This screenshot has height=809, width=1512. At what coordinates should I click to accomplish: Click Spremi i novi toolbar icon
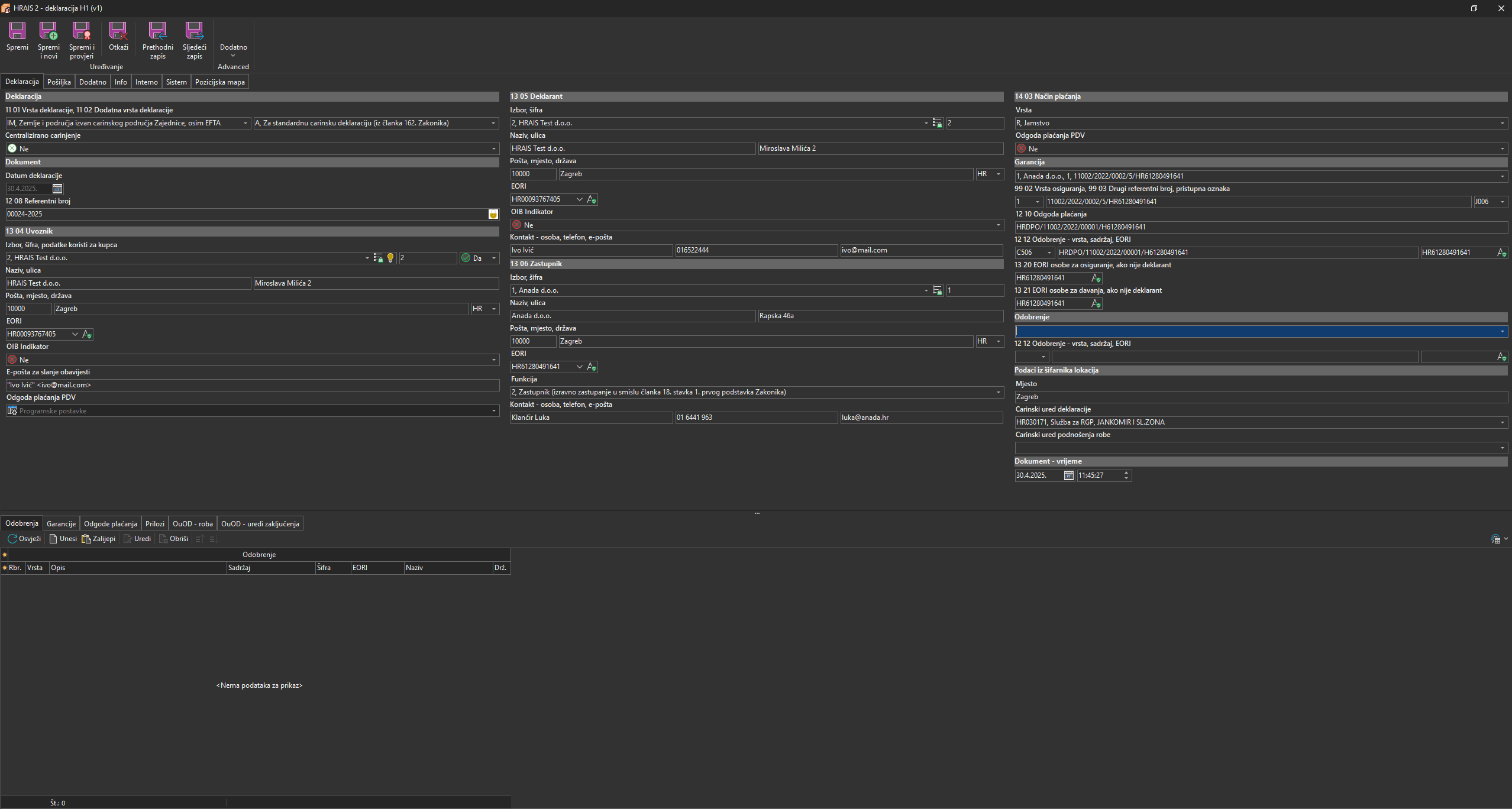click(49, 32)
